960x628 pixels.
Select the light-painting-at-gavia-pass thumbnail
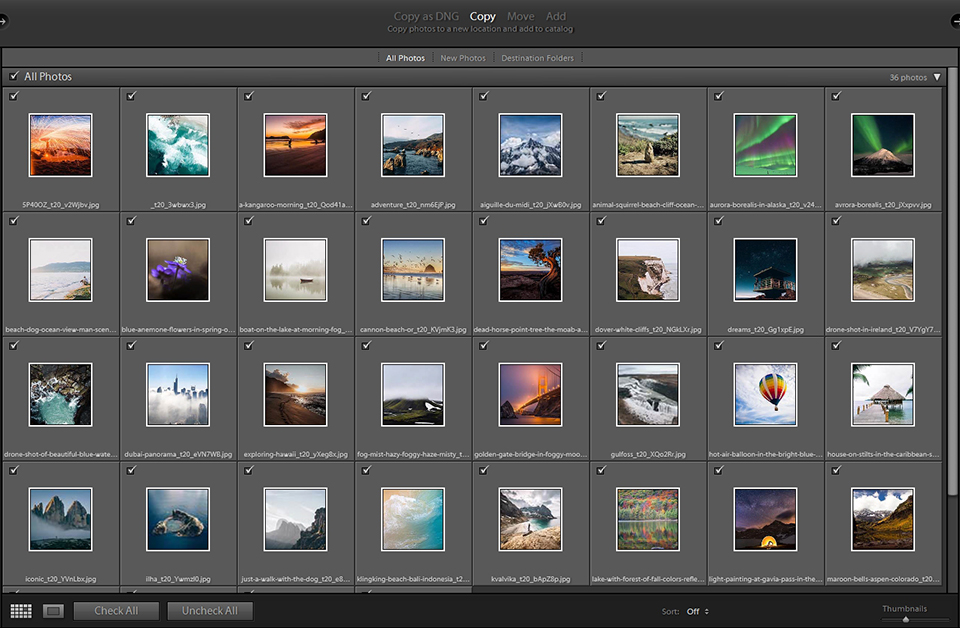click(765, 520)
